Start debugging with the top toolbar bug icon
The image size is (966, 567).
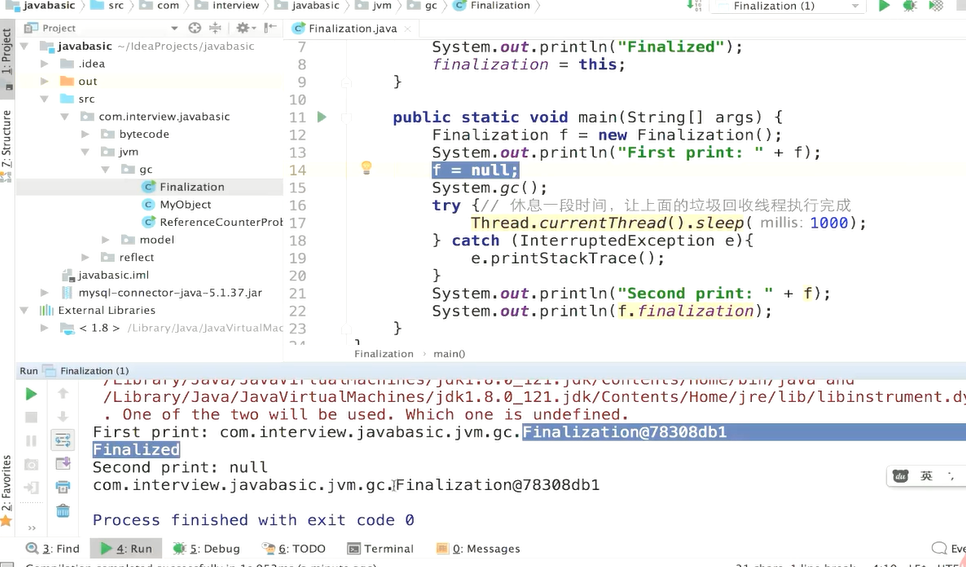[909, 6]
